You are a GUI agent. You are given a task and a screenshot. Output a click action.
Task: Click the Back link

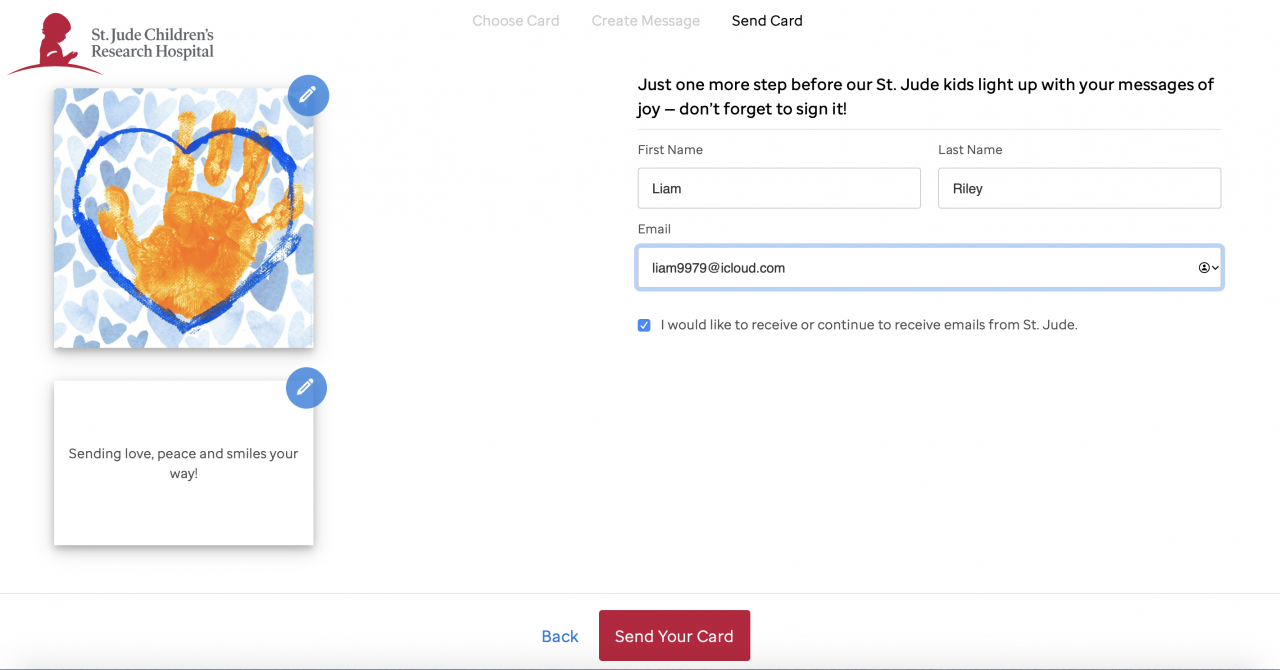[x=560, y=636]
